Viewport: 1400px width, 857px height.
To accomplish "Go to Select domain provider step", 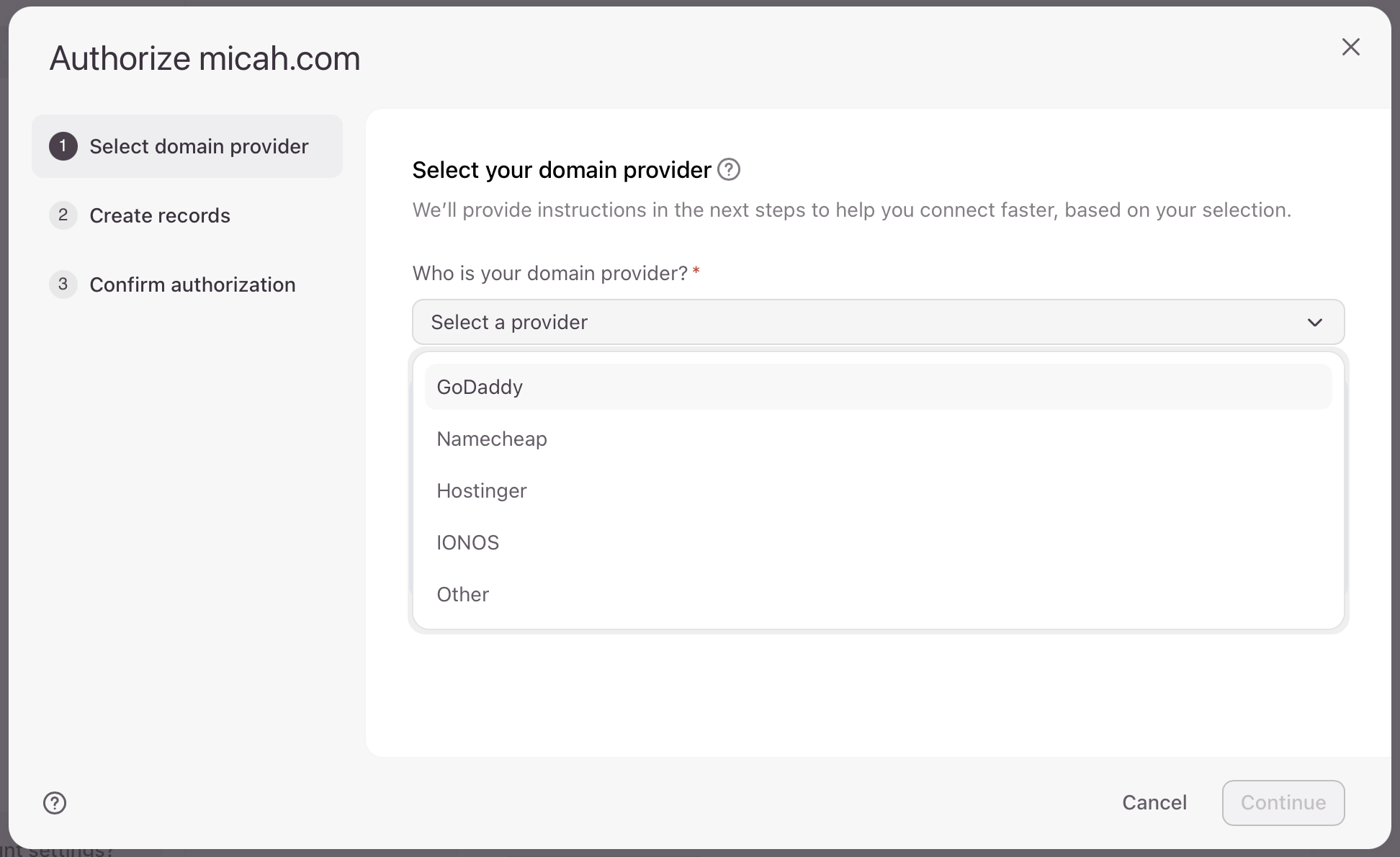I will 199,146.
